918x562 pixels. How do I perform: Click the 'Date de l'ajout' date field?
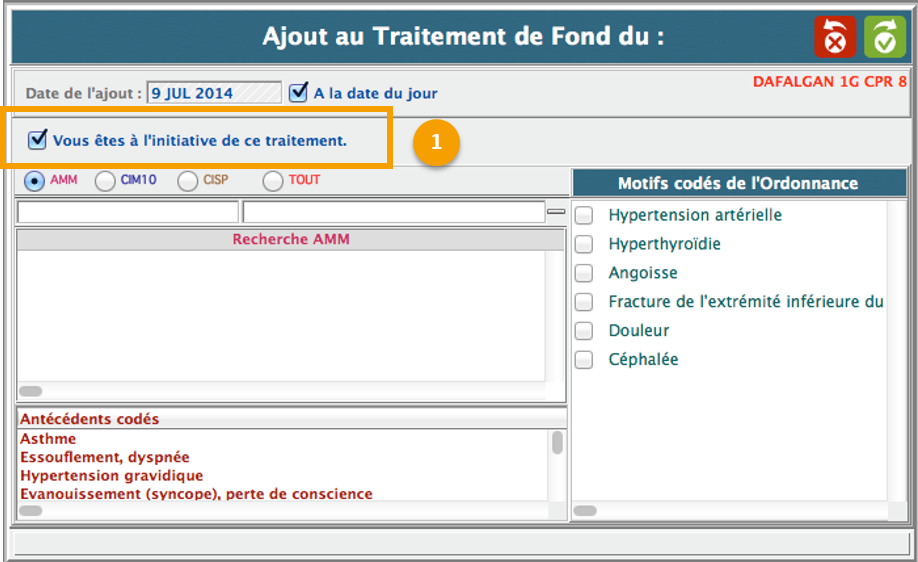[x=214, y=93]
